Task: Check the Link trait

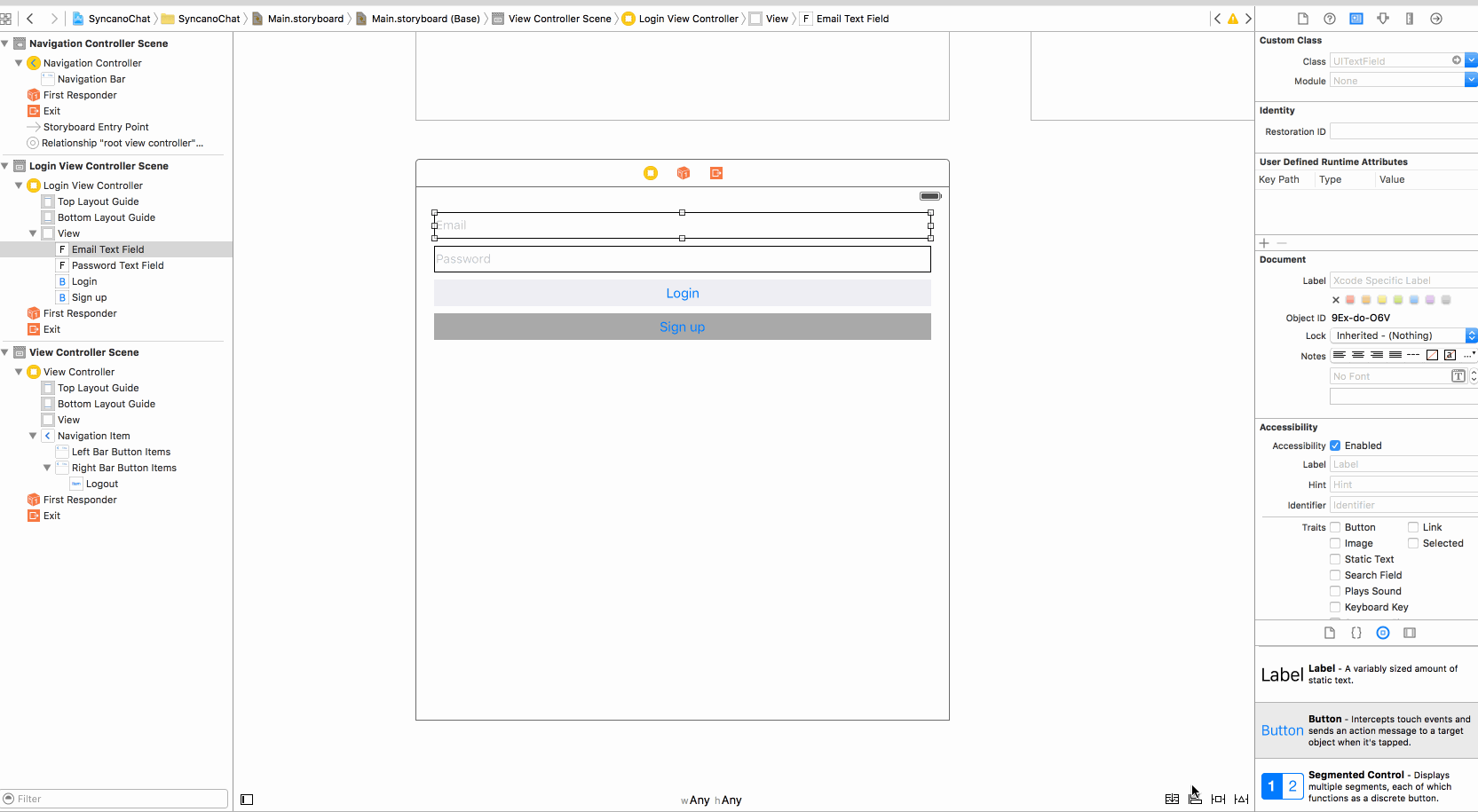Action: 1413,527
